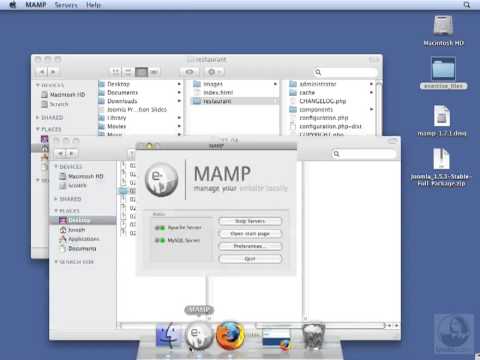Collapse DEVICES section in front Finder sidebar
Image resolution: width=480 pixels, height=360 pixels.
56,166
